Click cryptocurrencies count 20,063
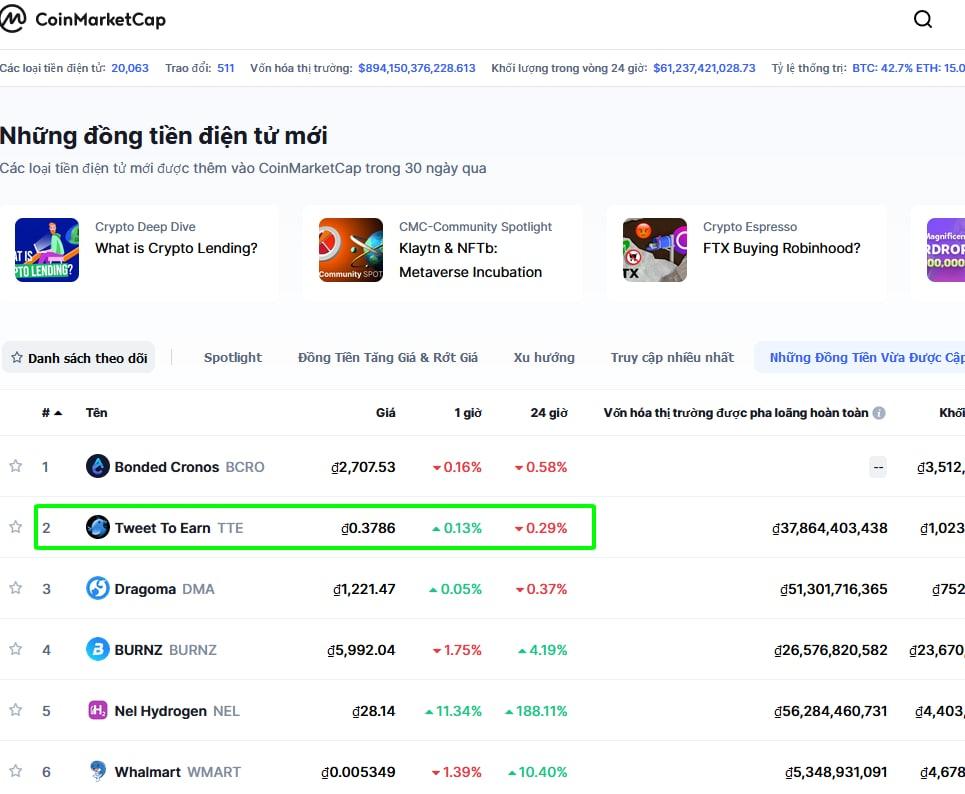The height and width of the screenshot is (794, 965). tap(130, 68)
